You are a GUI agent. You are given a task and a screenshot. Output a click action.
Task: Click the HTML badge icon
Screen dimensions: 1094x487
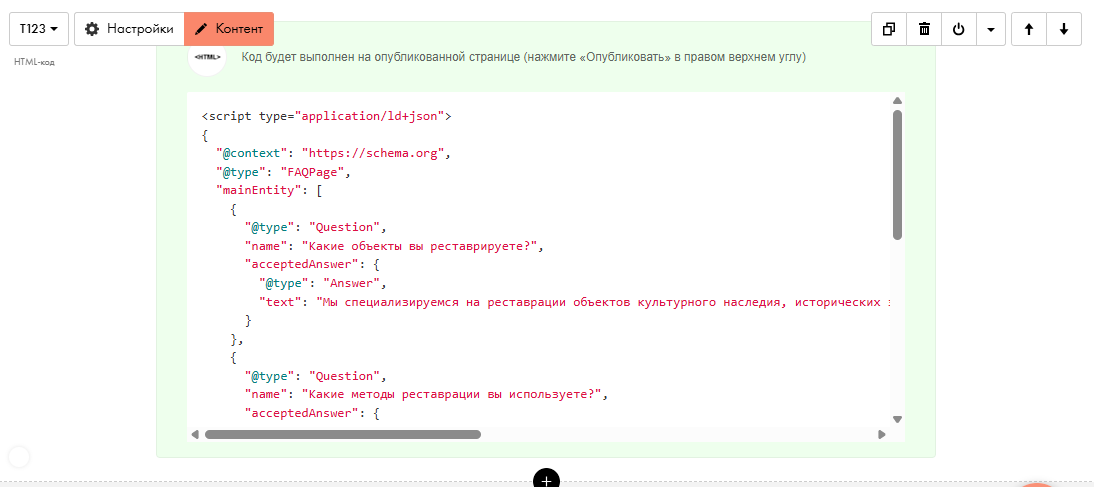(207, 57)
